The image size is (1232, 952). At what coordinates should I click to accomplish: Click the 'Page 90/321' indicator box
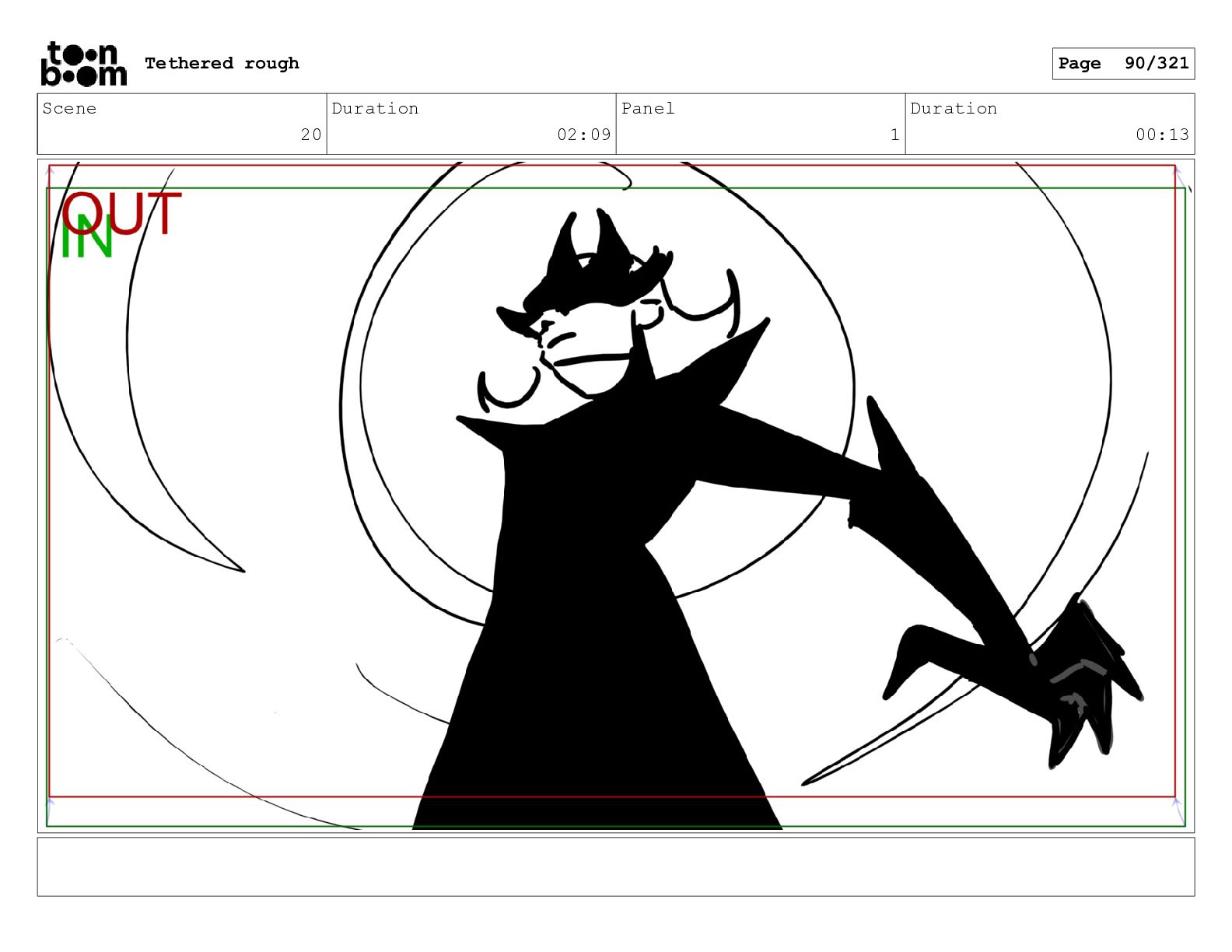point(1123,64)
